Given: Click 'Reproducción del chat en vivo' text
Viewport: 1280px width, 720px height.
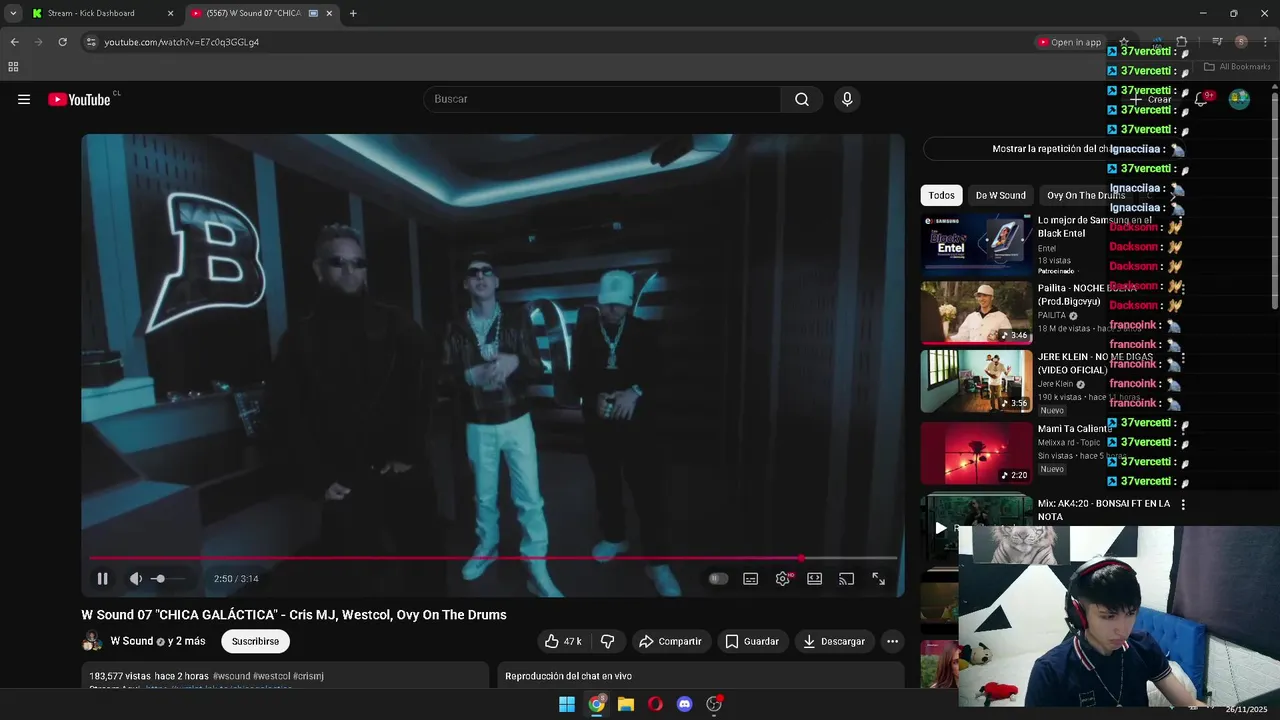Looking at the screenshot, I should pos(568,676).
